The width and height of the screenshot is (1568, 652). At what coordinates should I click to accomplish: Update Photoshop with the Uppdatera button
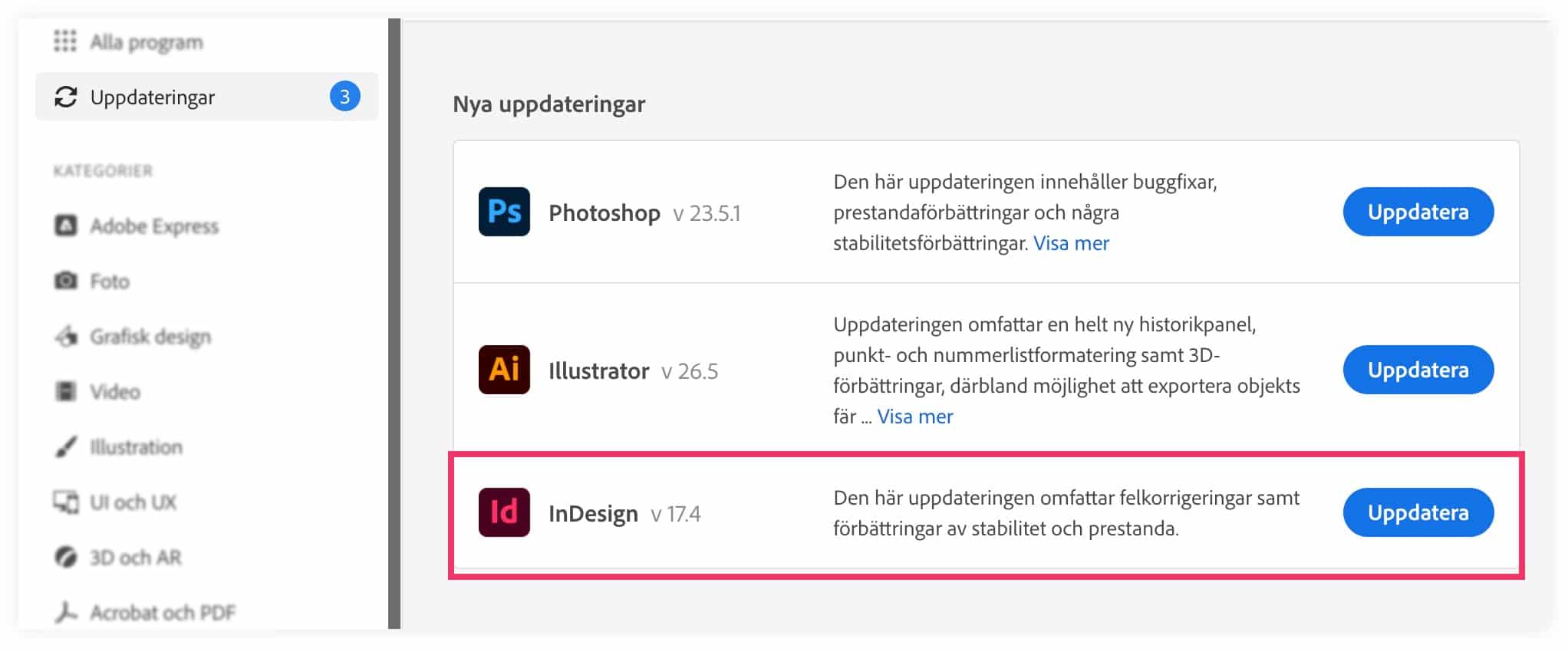[x=1418, y=212]
